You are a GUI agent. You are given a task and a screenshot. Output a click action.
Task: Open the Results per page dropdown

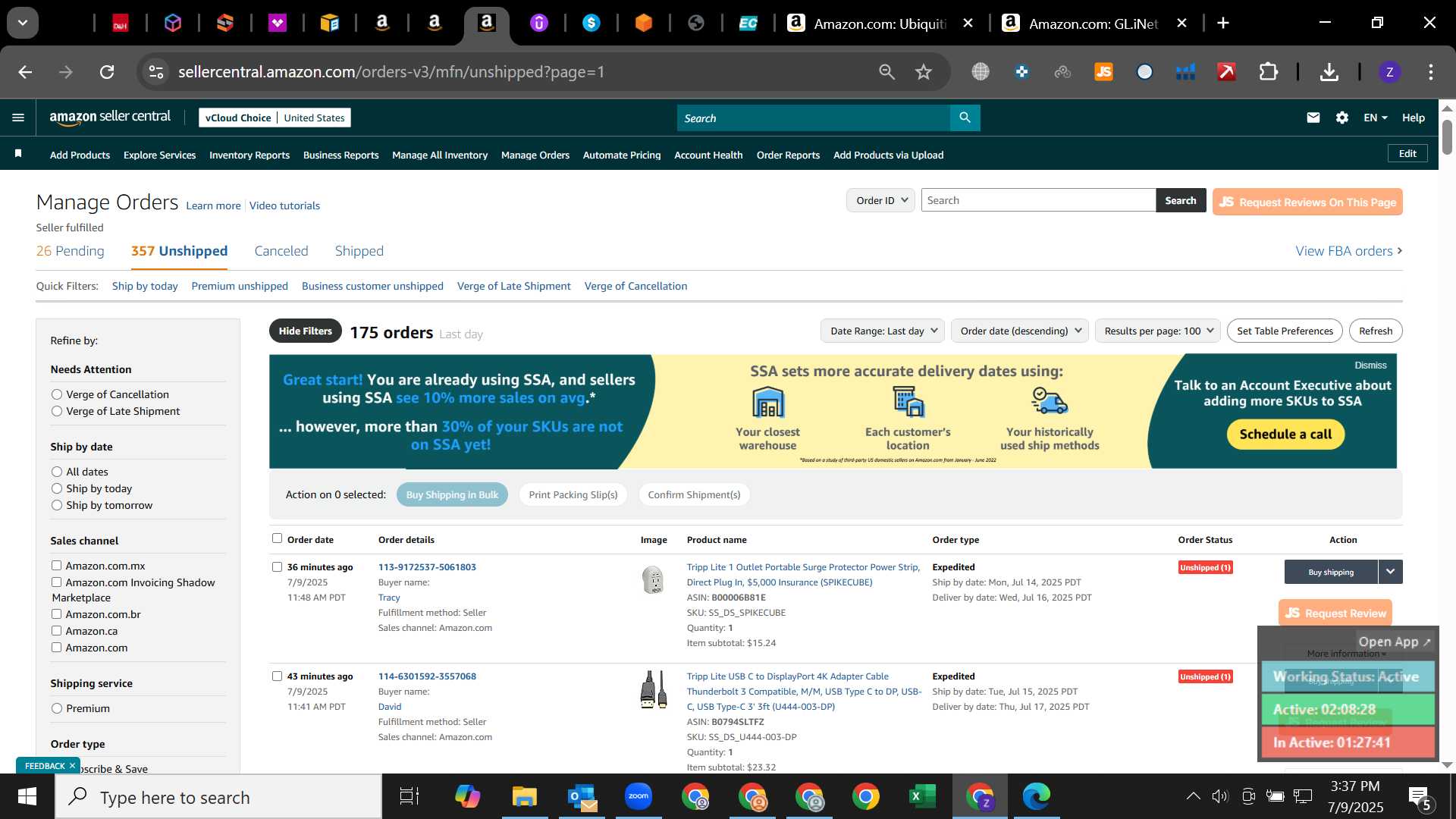[x=1158, y=331]
